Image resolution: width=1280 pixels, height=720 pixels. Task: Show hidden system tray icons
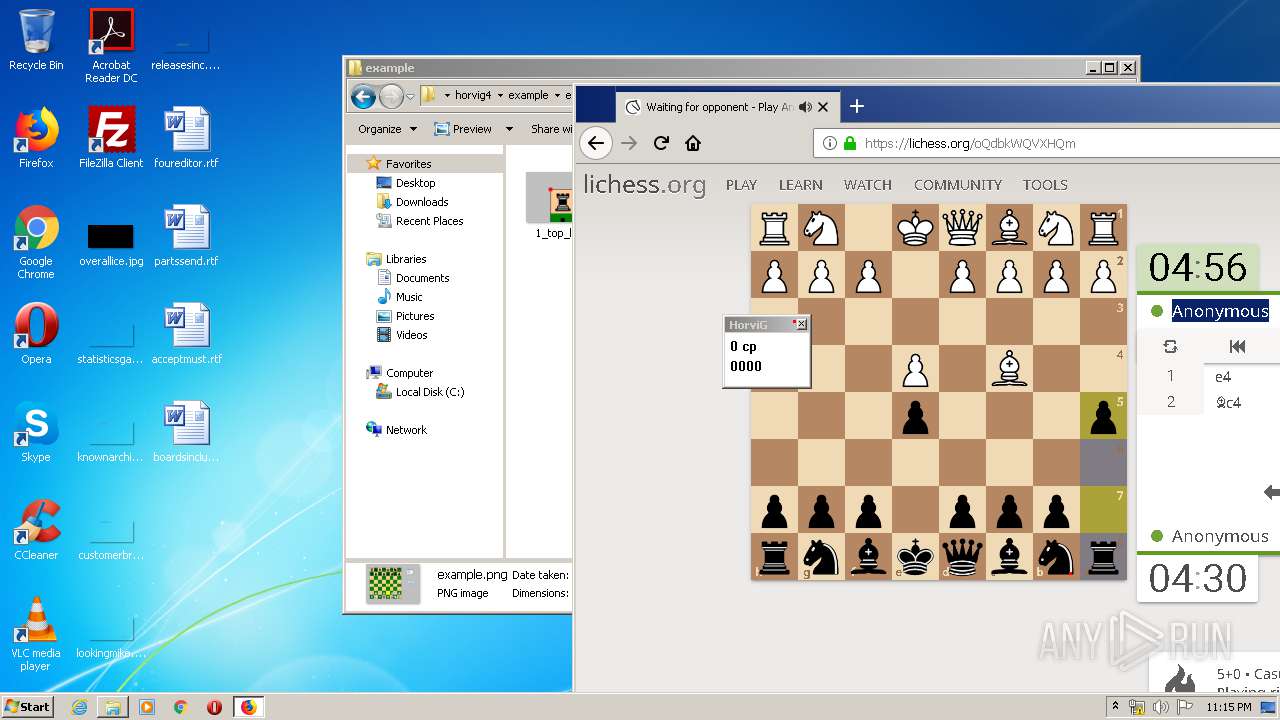1116,707
